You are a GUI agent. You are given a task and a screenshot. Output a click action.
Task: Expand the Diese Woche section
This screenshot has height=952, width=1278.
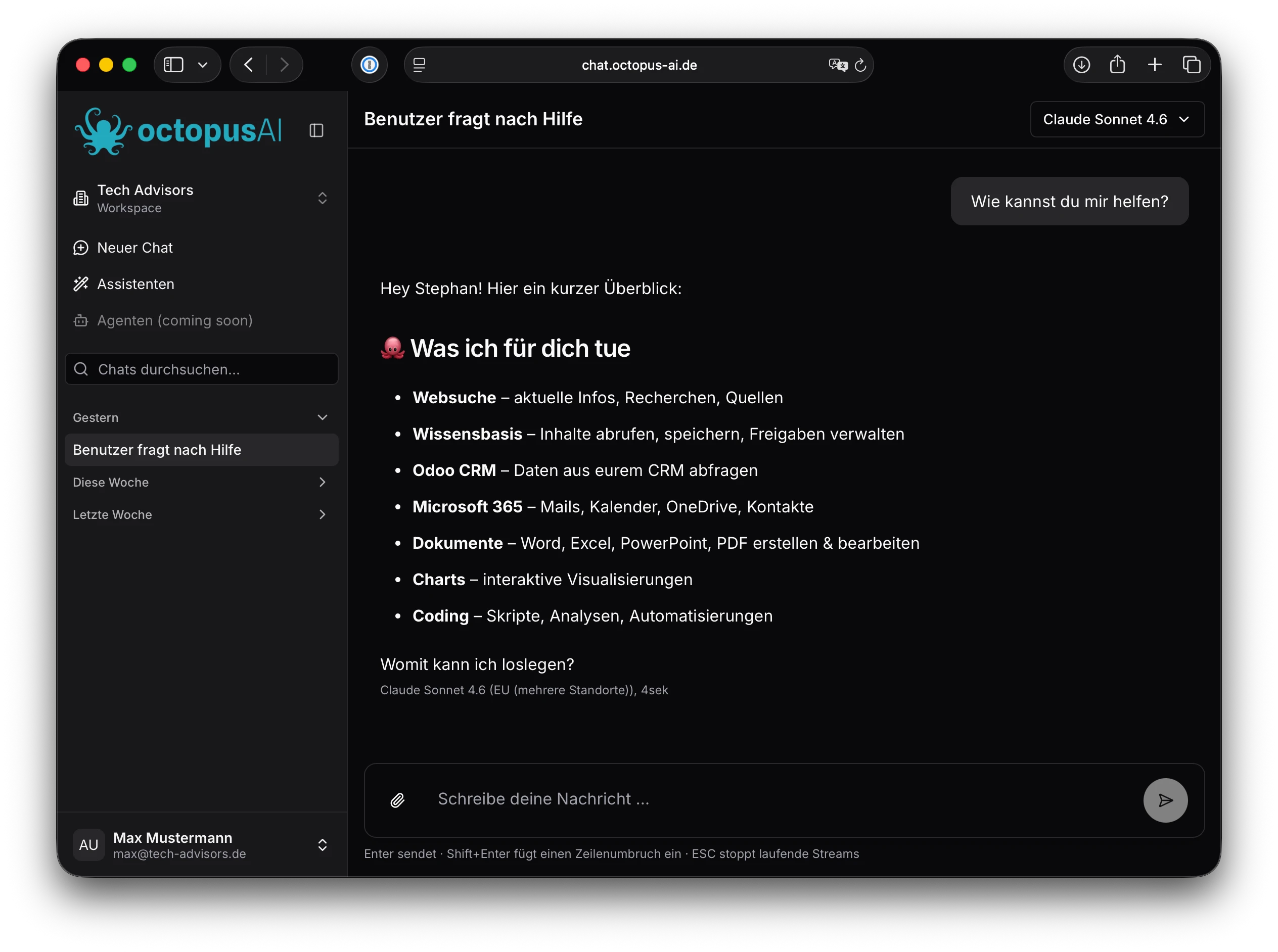coord(322,483)
